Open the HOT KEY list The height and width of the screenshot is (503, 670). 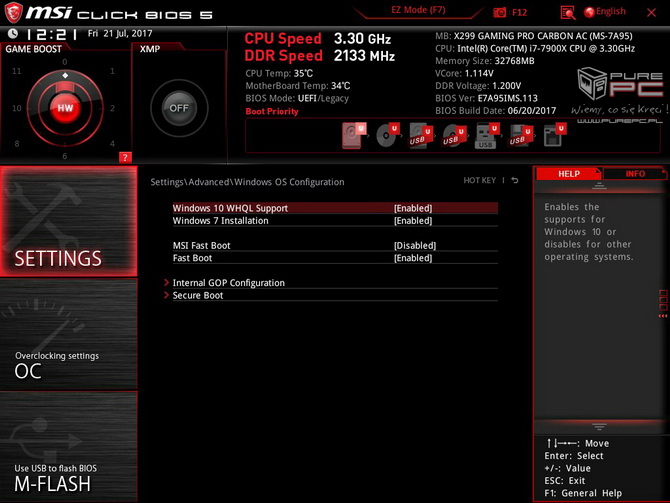coord(479,180)
